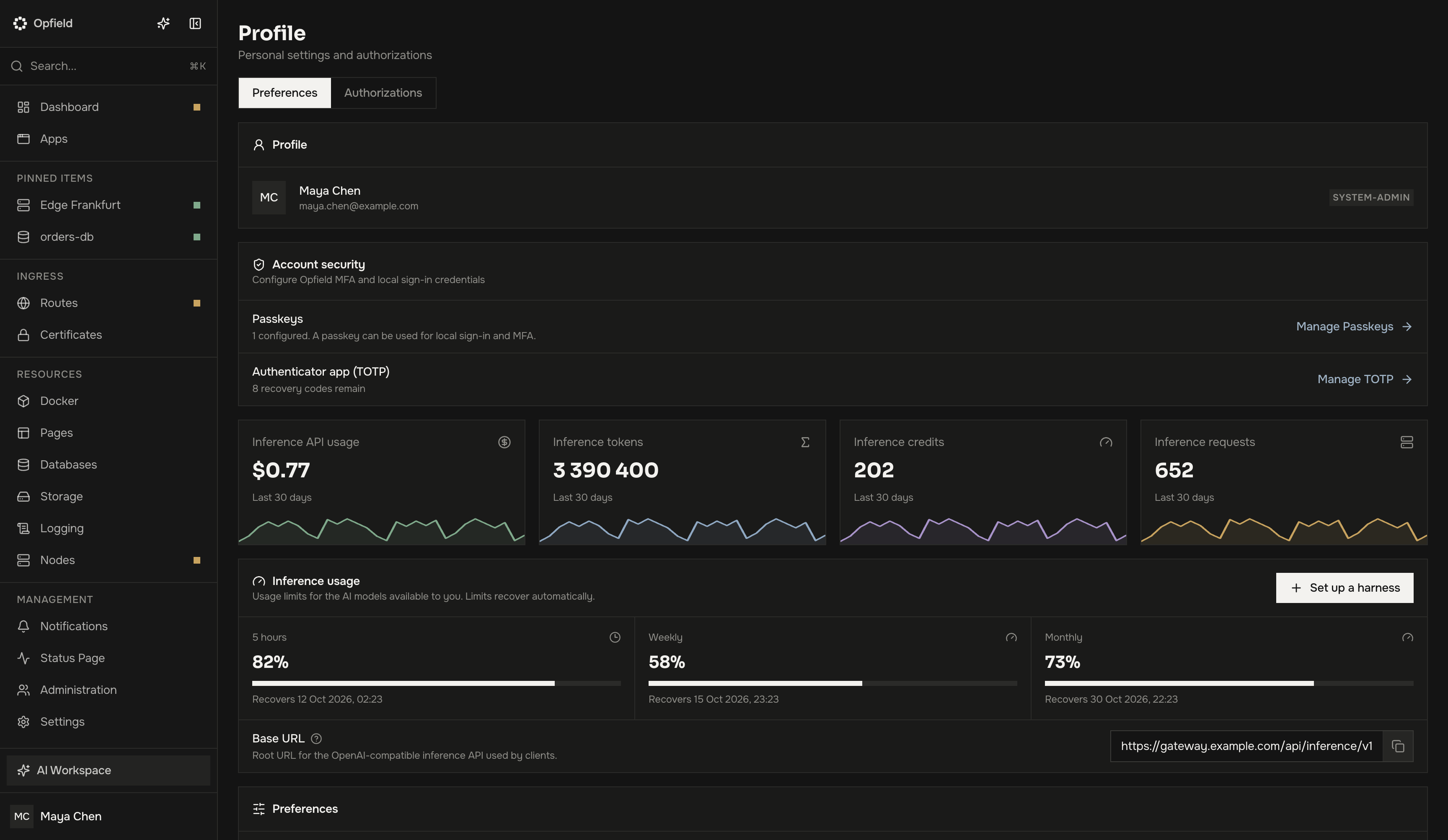Click the Monthly usage progress bar
Viewport: 1448px width, 840px height.
click(x=1229, y=684)
